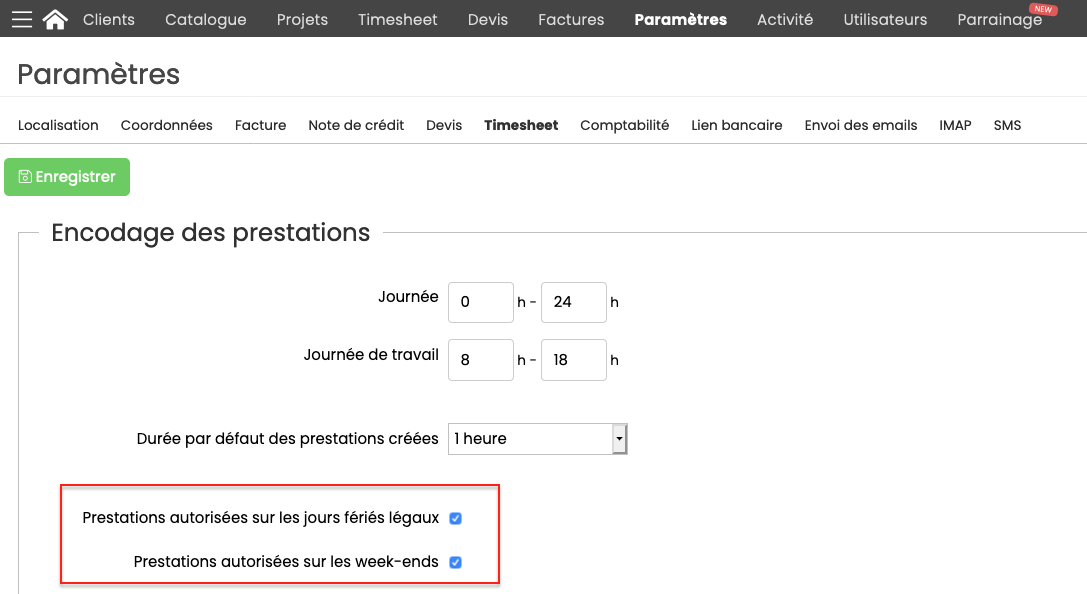Switch to the Lien bancaire tab

click(x=736, y=125)
